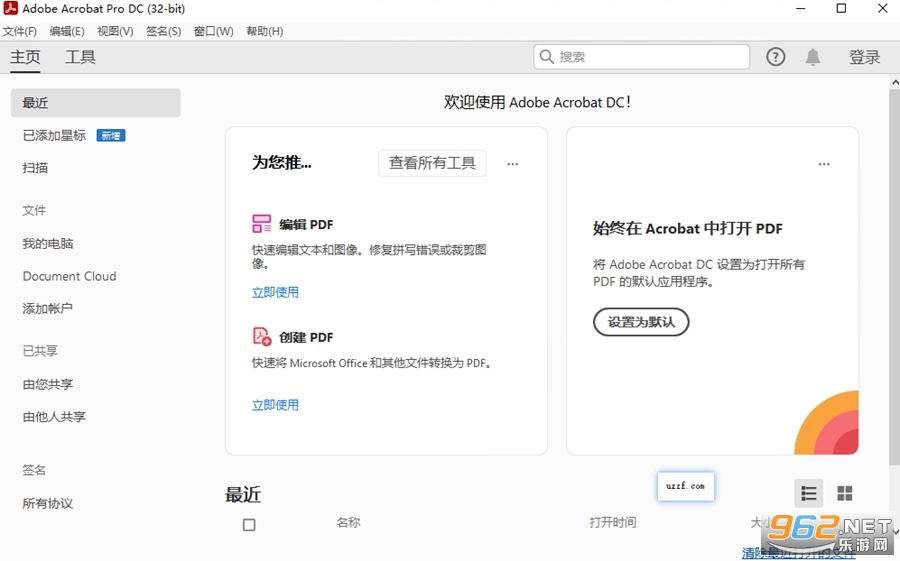Switch to the 主页 tab
900x561 pixels.
point(25,57)
